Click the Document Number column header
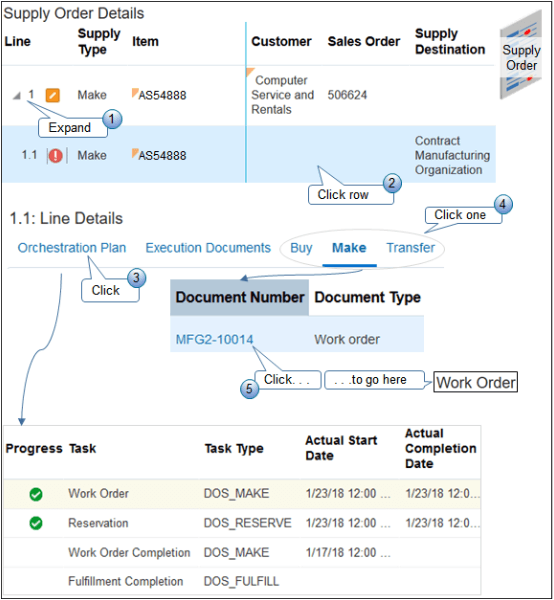554x600 pixels. [x=240, y=297]
